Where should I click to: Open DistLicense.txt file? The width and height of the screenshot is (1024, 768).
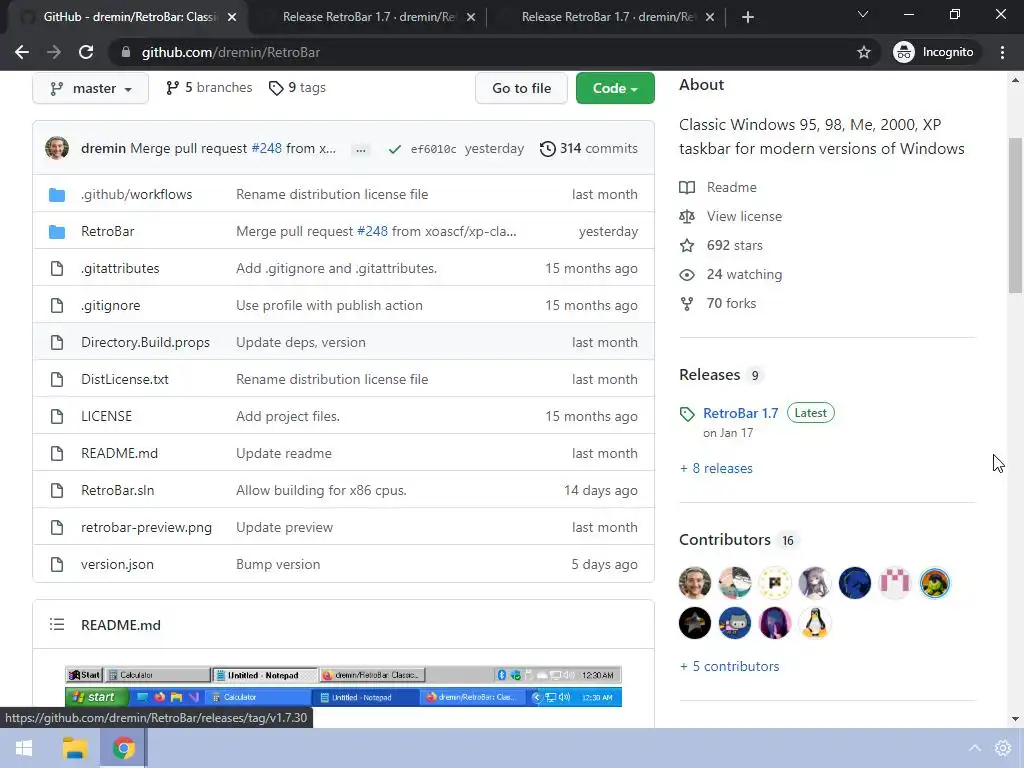[x=125, y=379]
